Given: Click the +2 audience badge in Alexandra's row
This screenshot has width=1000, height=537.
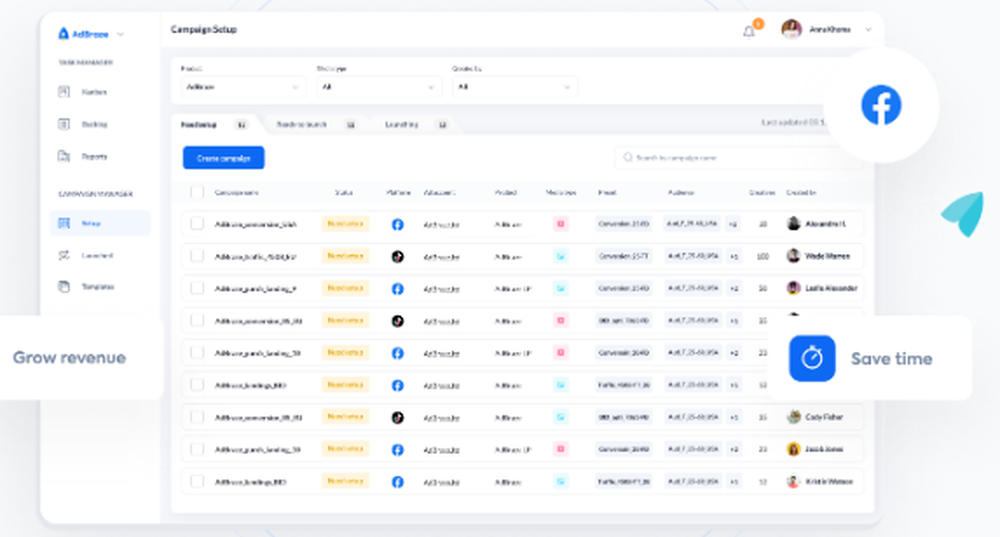Looking at the screenshot, I should 733,224.
